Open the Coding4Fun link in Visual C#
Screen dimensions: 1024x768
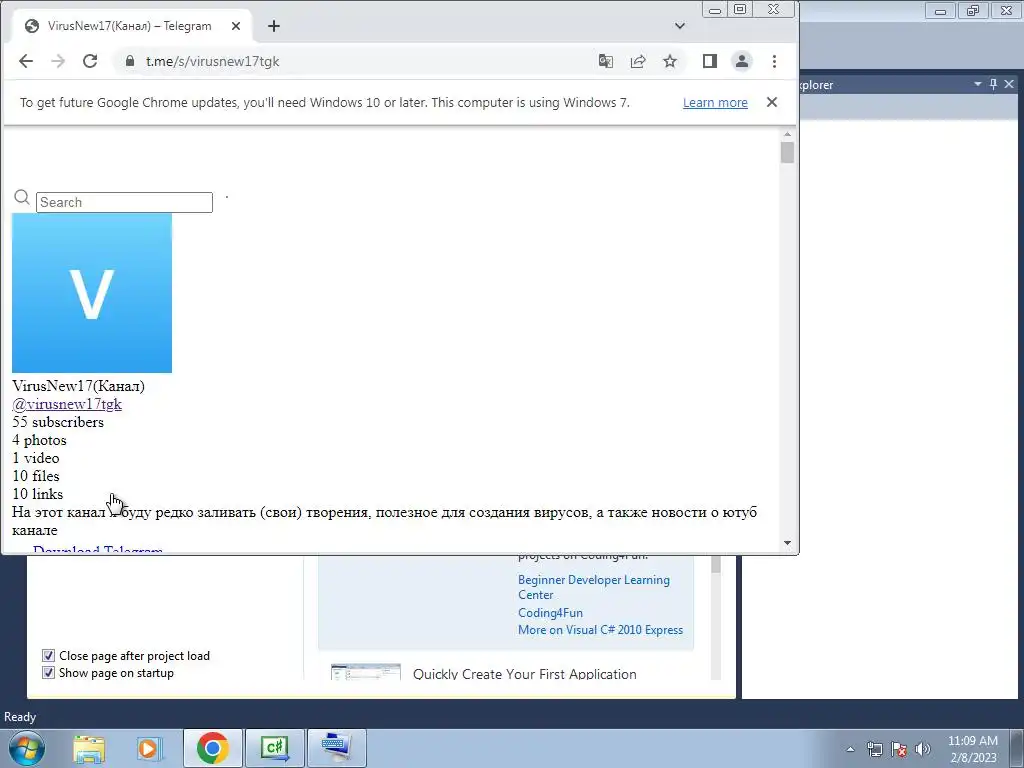tap(550, 613)
